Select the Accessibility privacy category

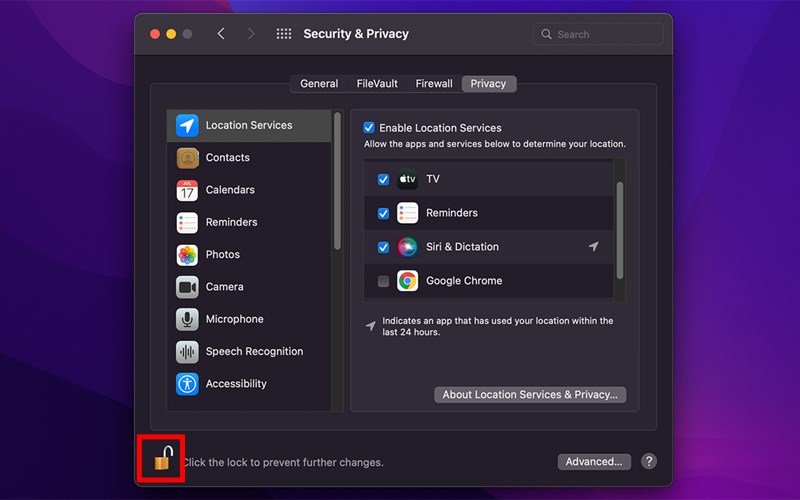coord(249,384)
